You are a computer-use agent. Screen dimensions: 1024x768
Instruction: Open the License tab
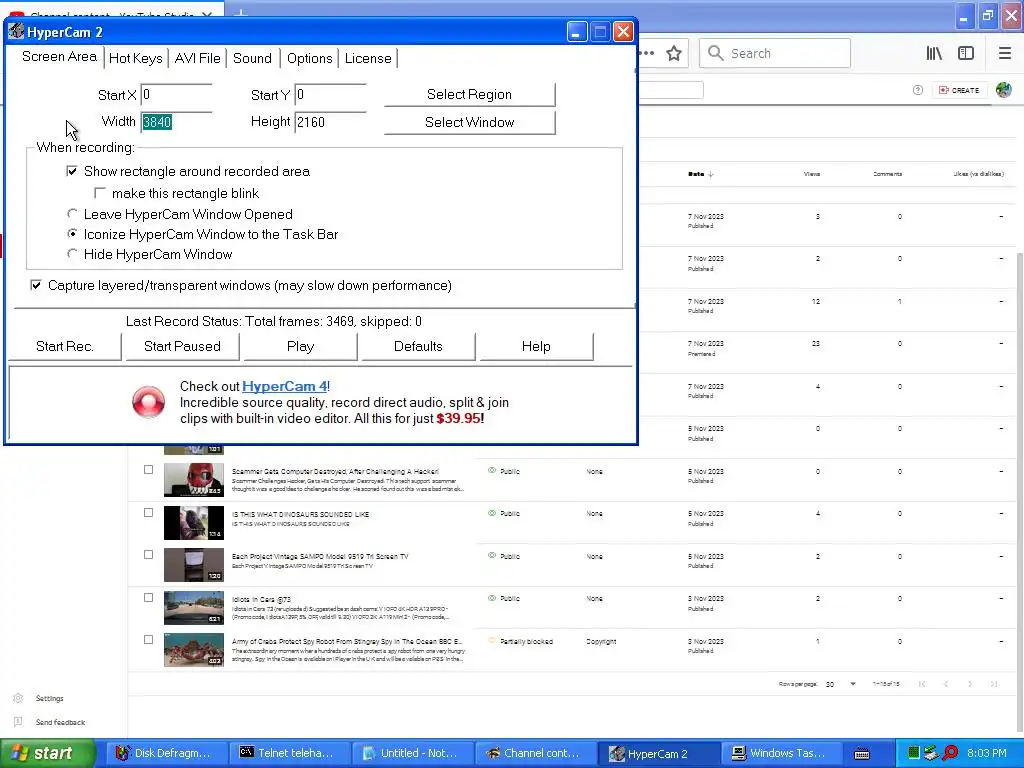pyautogui.click(x=368, y=58)
